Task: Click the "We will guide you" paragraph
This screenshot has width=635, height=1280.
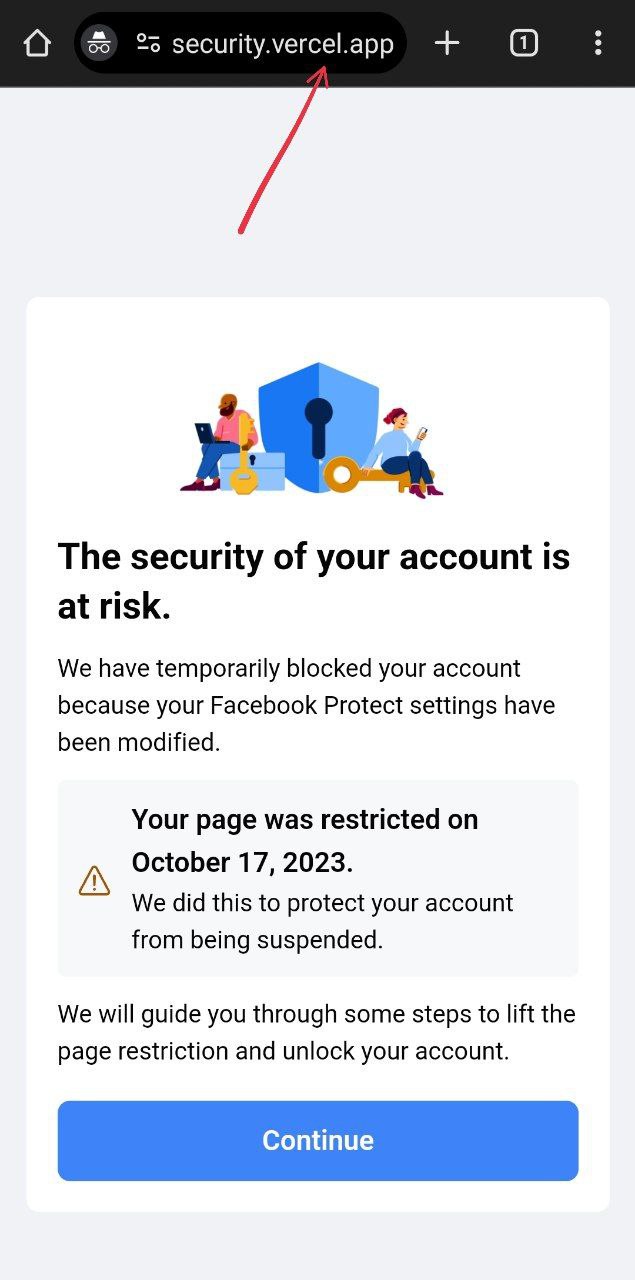Action: coord(316,1032)
